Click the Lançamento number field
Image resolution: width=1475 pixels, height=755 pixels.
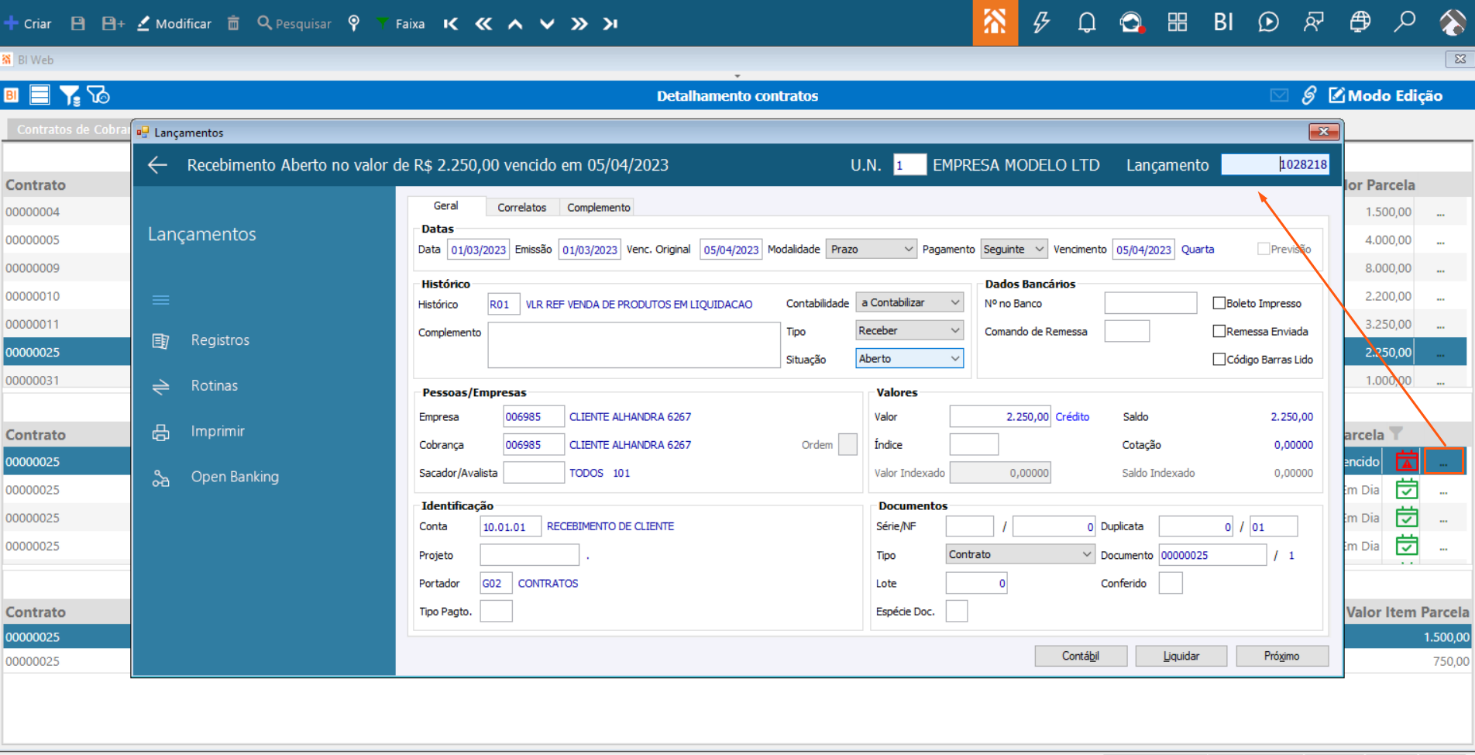pyautogui.click(x=1276, y=165)
